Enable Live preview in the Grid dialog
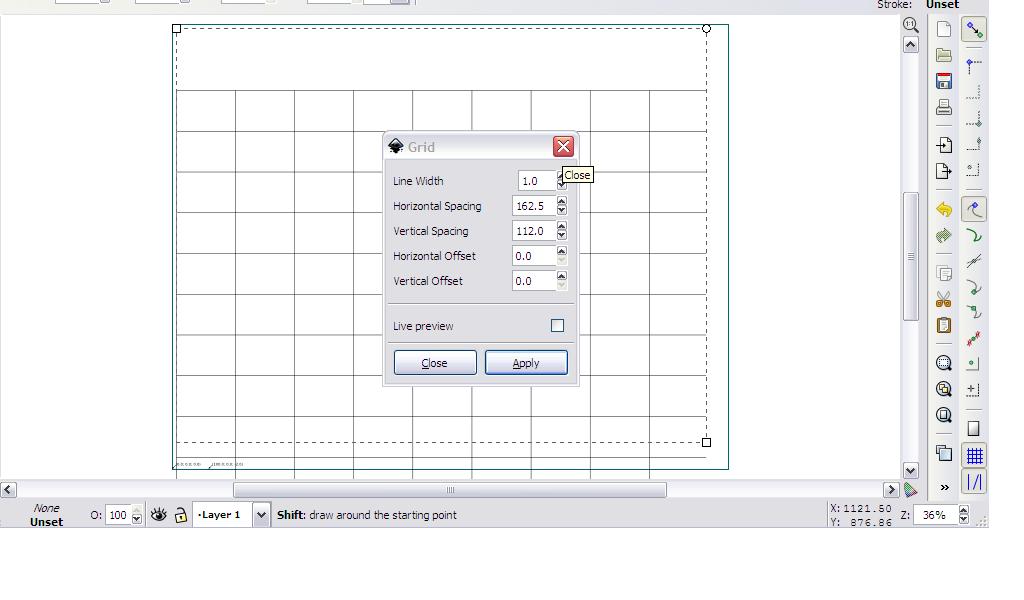 (557, 325)
